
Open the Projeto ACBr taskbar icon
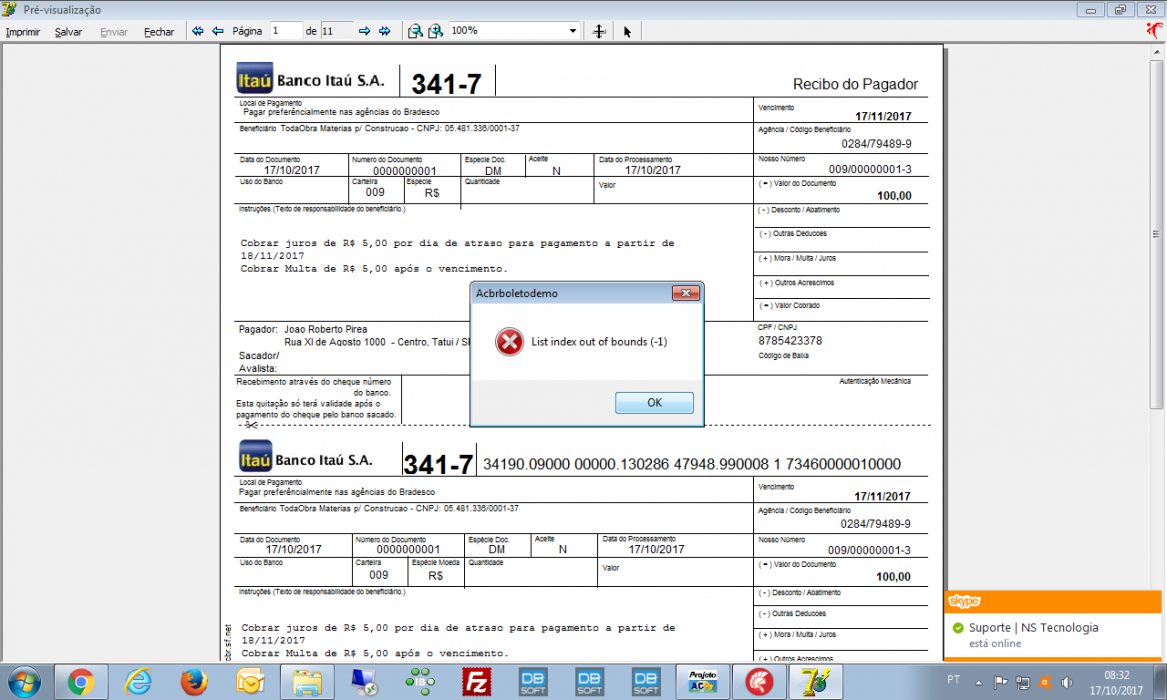(702, 682)
